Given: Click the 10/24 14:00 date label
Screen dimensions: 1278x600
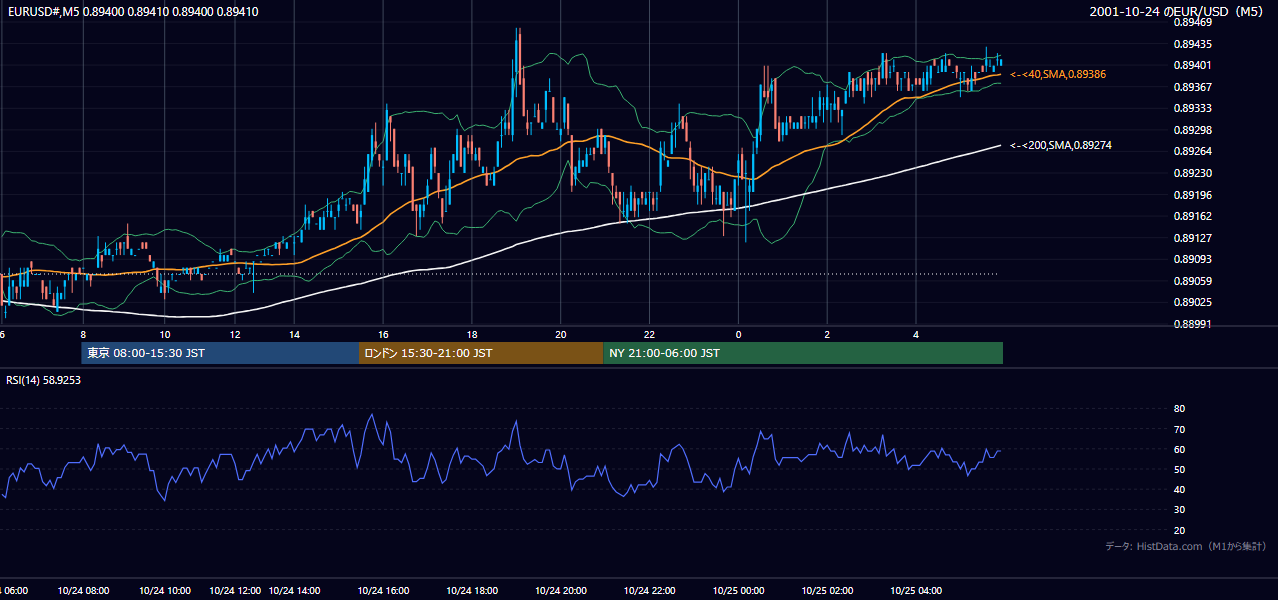Looking at the screenshot, I should click(x=294, y=590).
